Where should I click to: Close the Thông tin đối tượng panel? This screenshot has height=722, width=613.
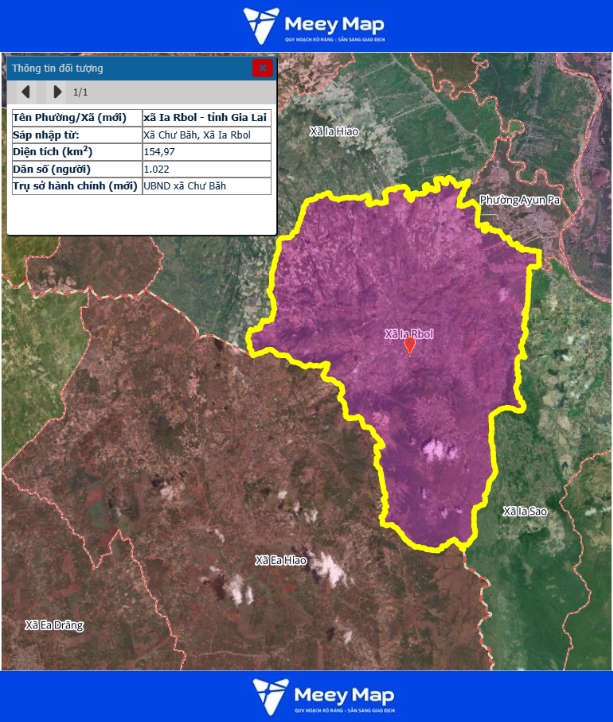point(262,68)
